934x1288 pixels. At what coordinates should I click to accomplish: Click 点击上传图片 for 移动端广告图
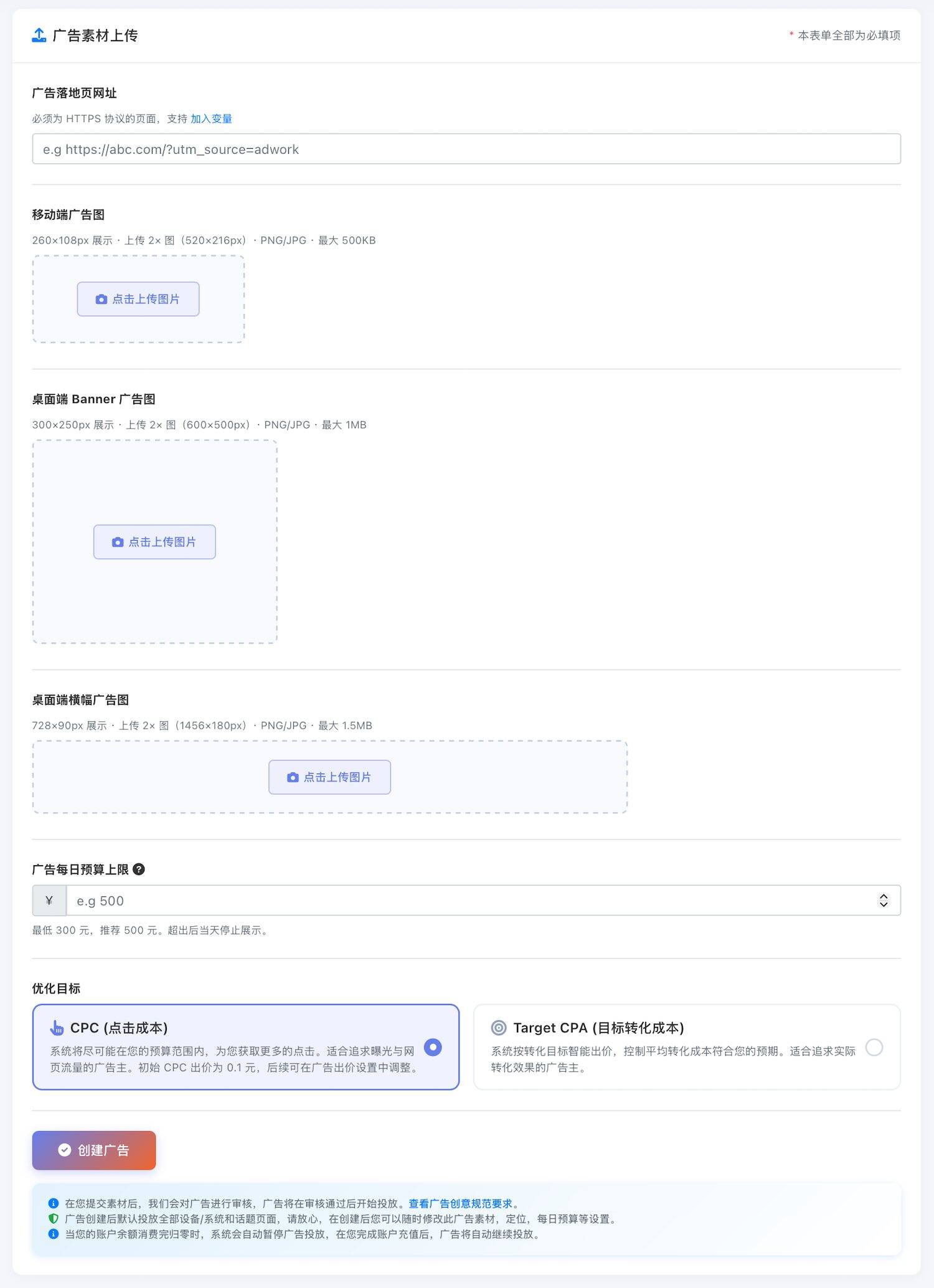click(x=138, y=299)
